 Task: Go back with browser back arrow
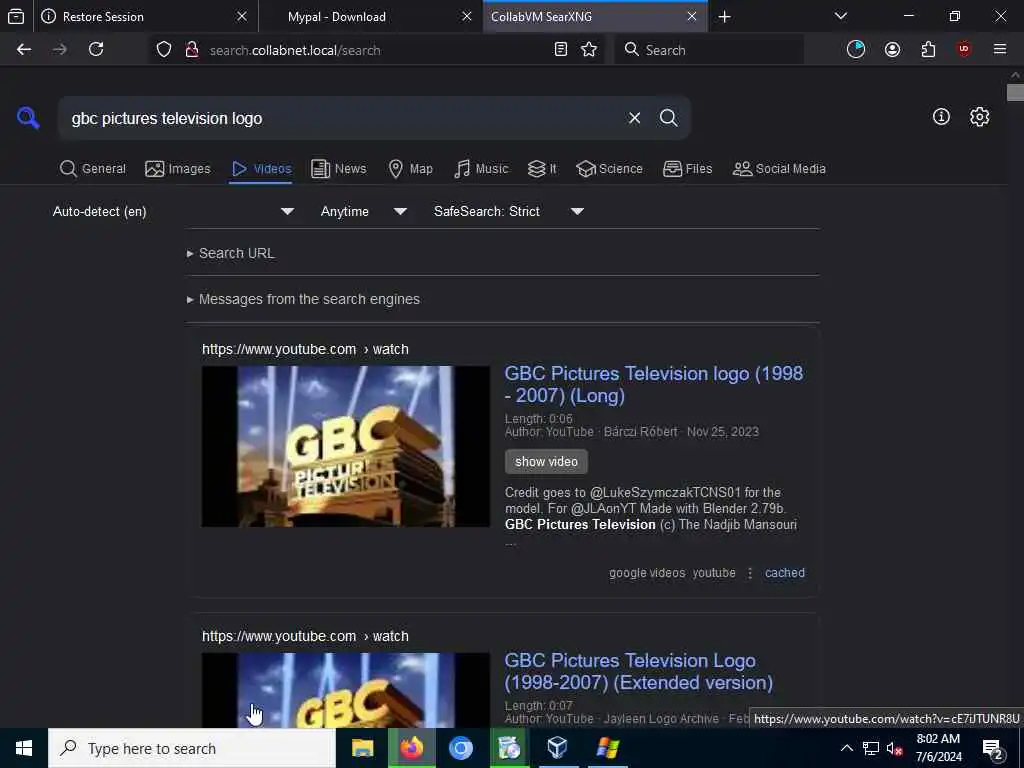(x=24, y=50)
